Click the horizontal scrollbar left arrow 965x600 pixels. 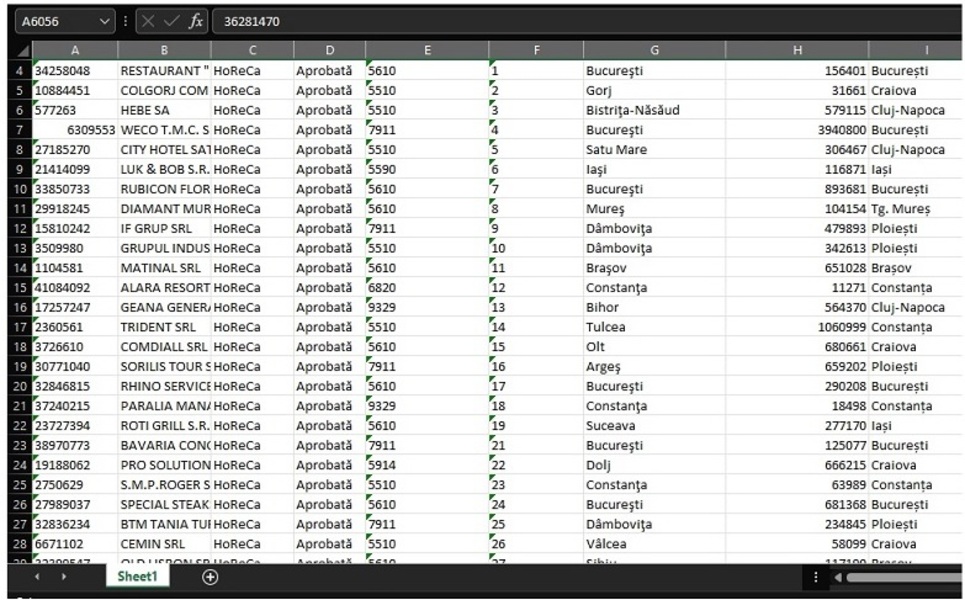pos(840,577)
